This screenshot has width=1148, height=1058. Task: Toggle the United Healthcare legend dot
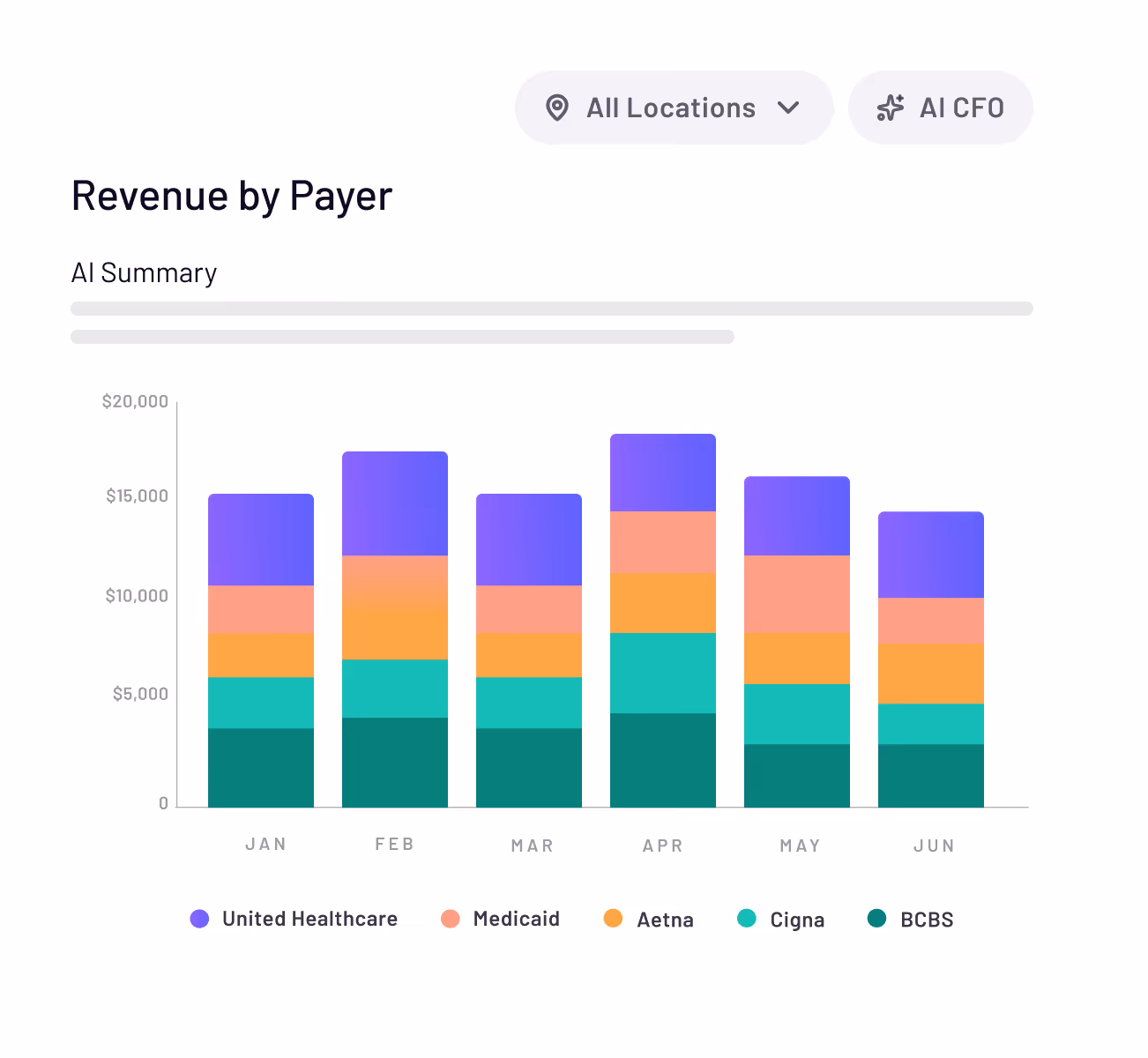(199, 919)
